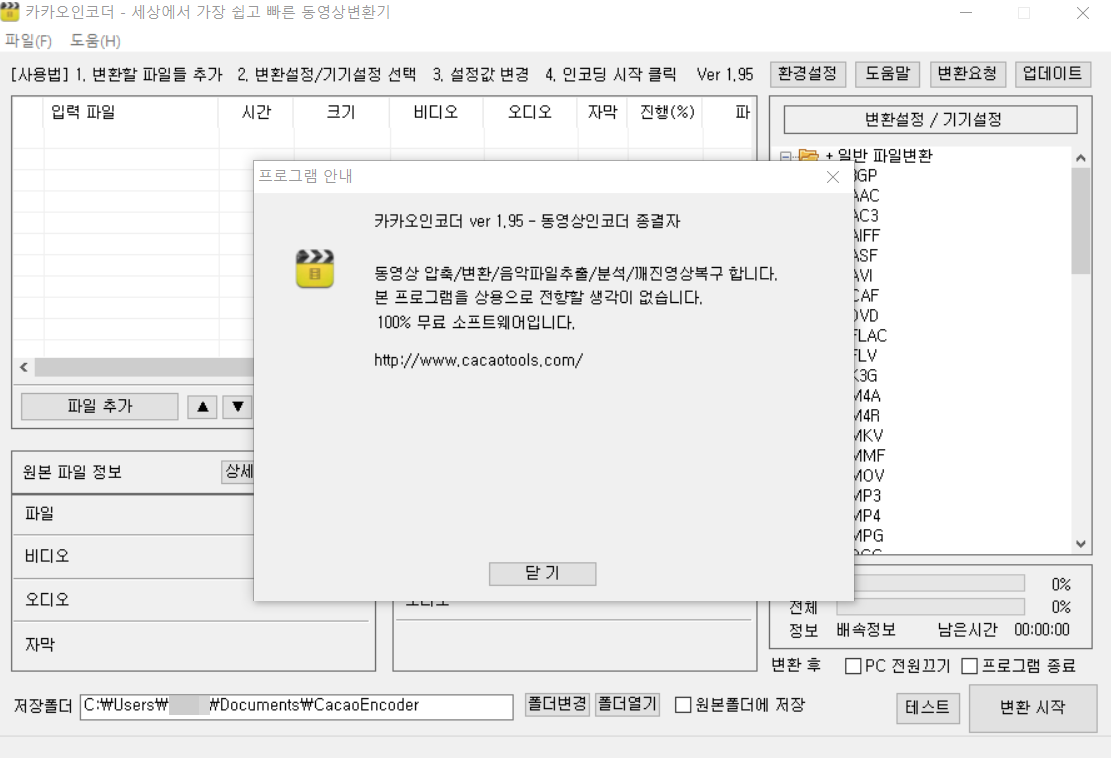The image size is (1111, 758).
Task: Click the 자막 column header
Action: coord(602,112)
